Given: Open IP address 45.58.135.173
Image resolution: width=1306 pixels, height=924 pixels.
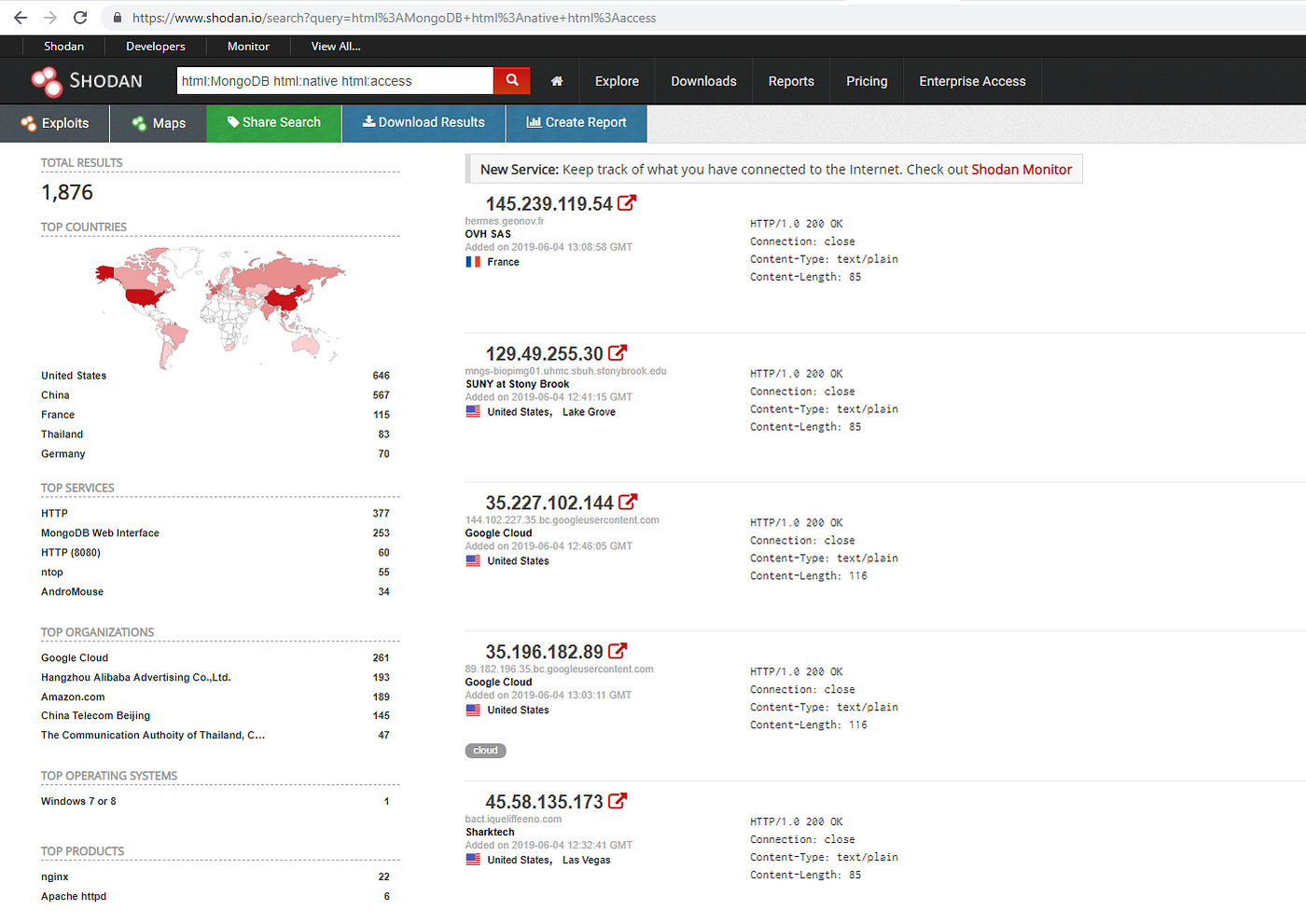Looking at the screenshot, I should (544, 803).
